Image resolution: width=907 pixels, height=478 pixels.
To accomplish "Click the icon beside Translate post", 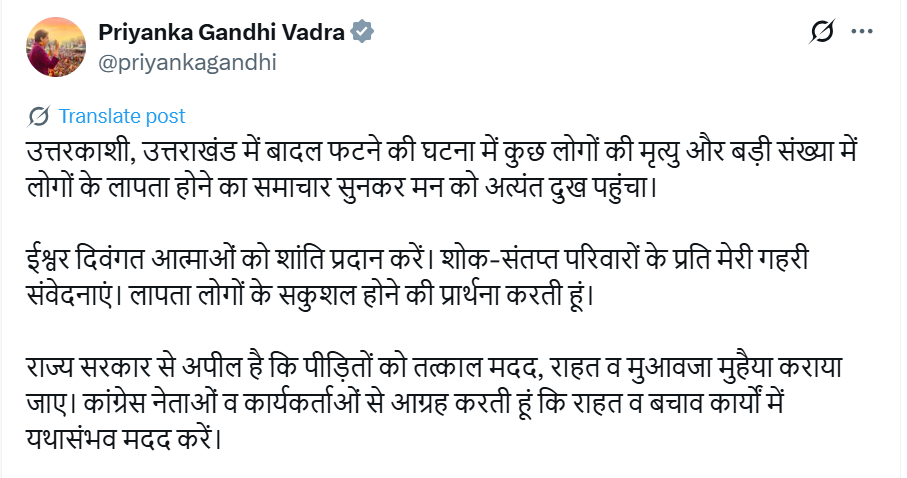I will [40, 116].
